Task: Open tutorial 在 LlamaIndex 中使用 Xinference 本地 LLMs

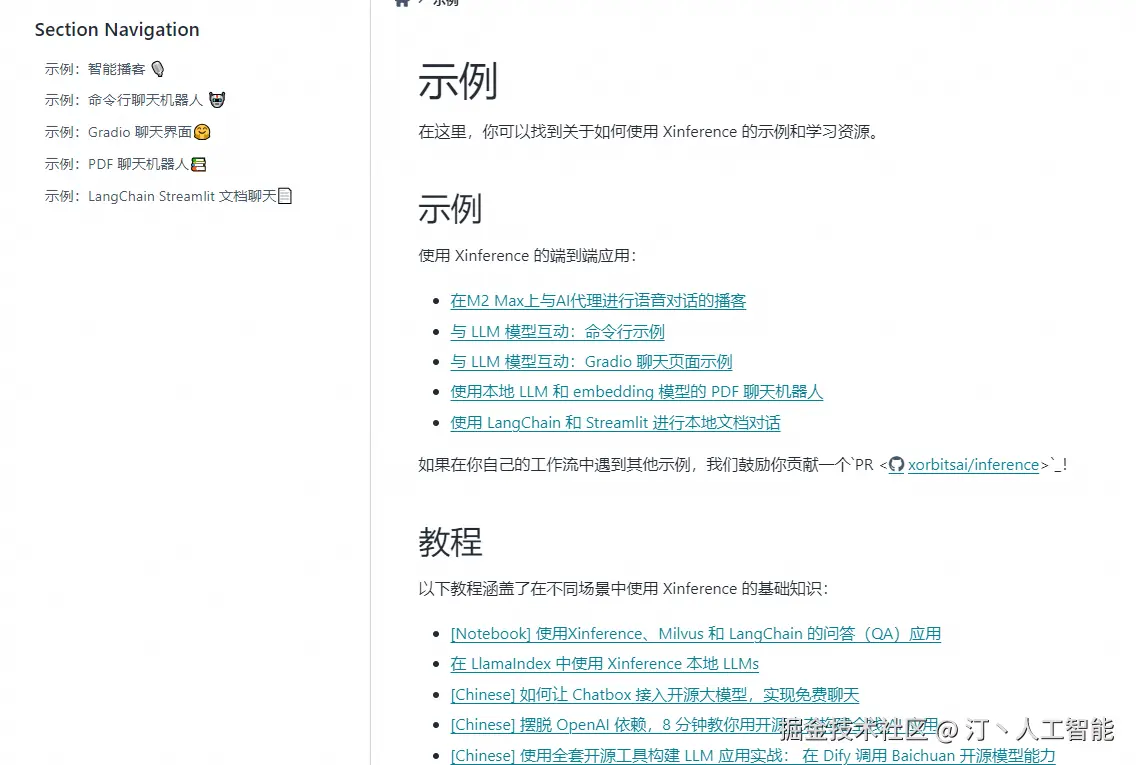Action: coord(604,664)
